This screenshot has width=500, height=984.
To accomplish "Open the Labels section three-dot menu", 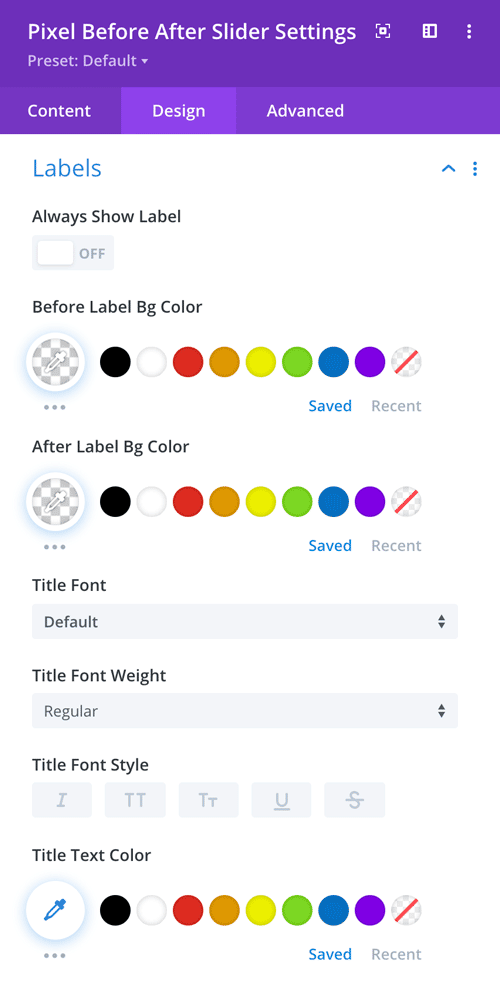I will coord(475,169).
